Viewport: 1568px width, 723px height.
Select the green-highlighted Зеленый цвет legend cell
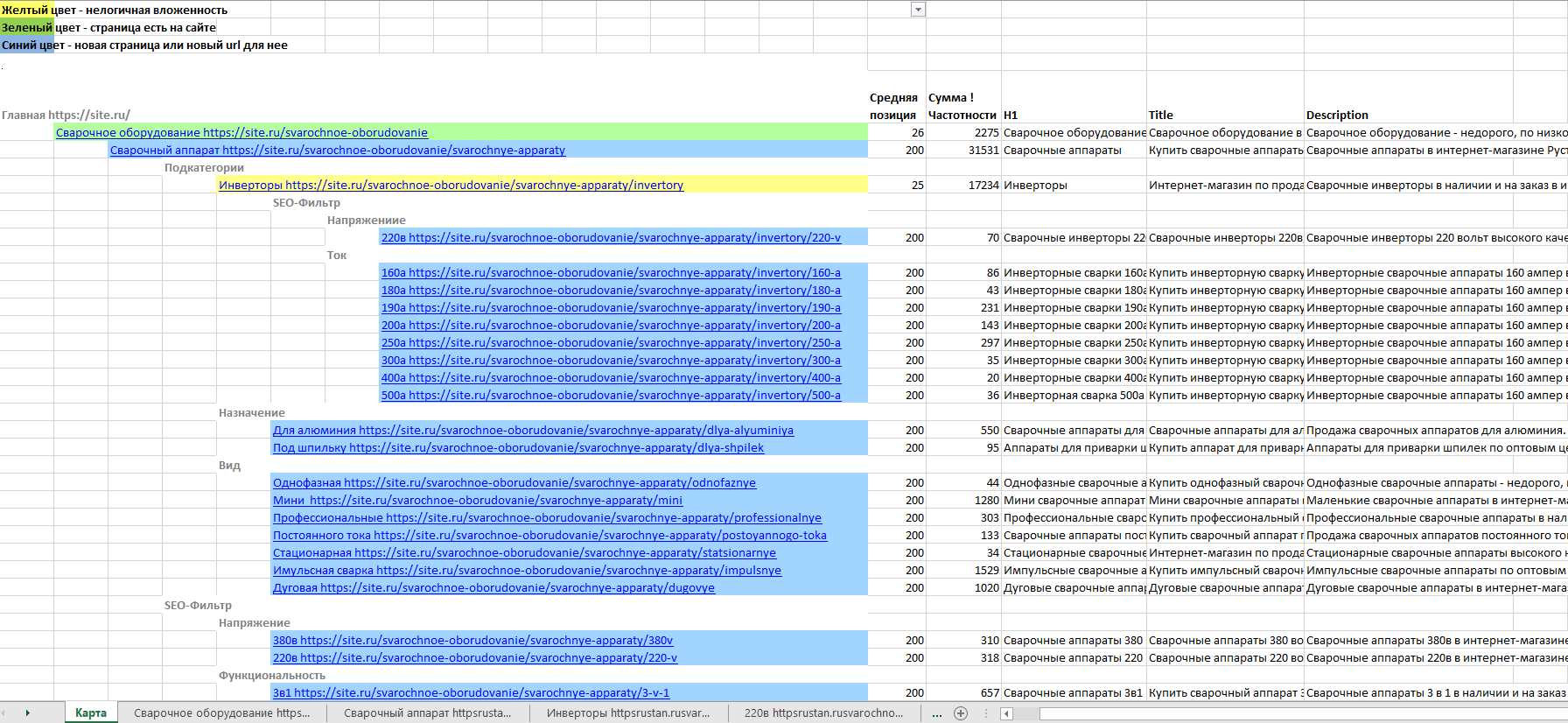27,27
